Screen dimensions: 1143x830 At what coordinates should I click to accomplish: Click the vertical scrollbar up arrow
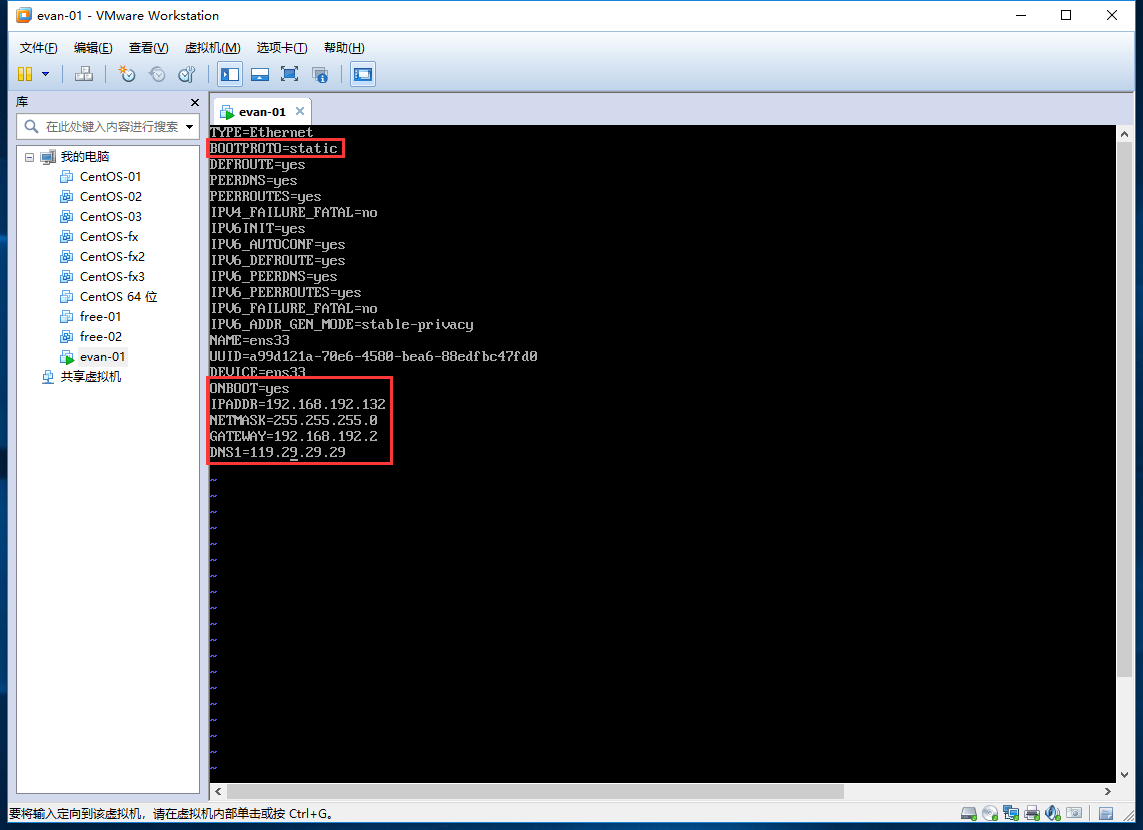(1124, 134)
